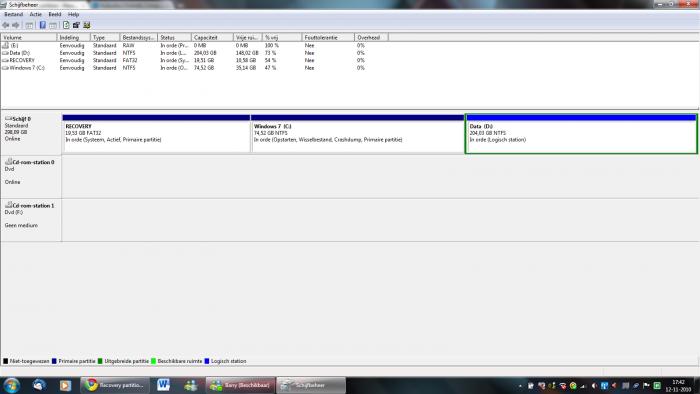Image resolution: width=700 pixels, height=394 pixels.
Task: Select the RECOVERY partition block
Action: pos(156,134)
